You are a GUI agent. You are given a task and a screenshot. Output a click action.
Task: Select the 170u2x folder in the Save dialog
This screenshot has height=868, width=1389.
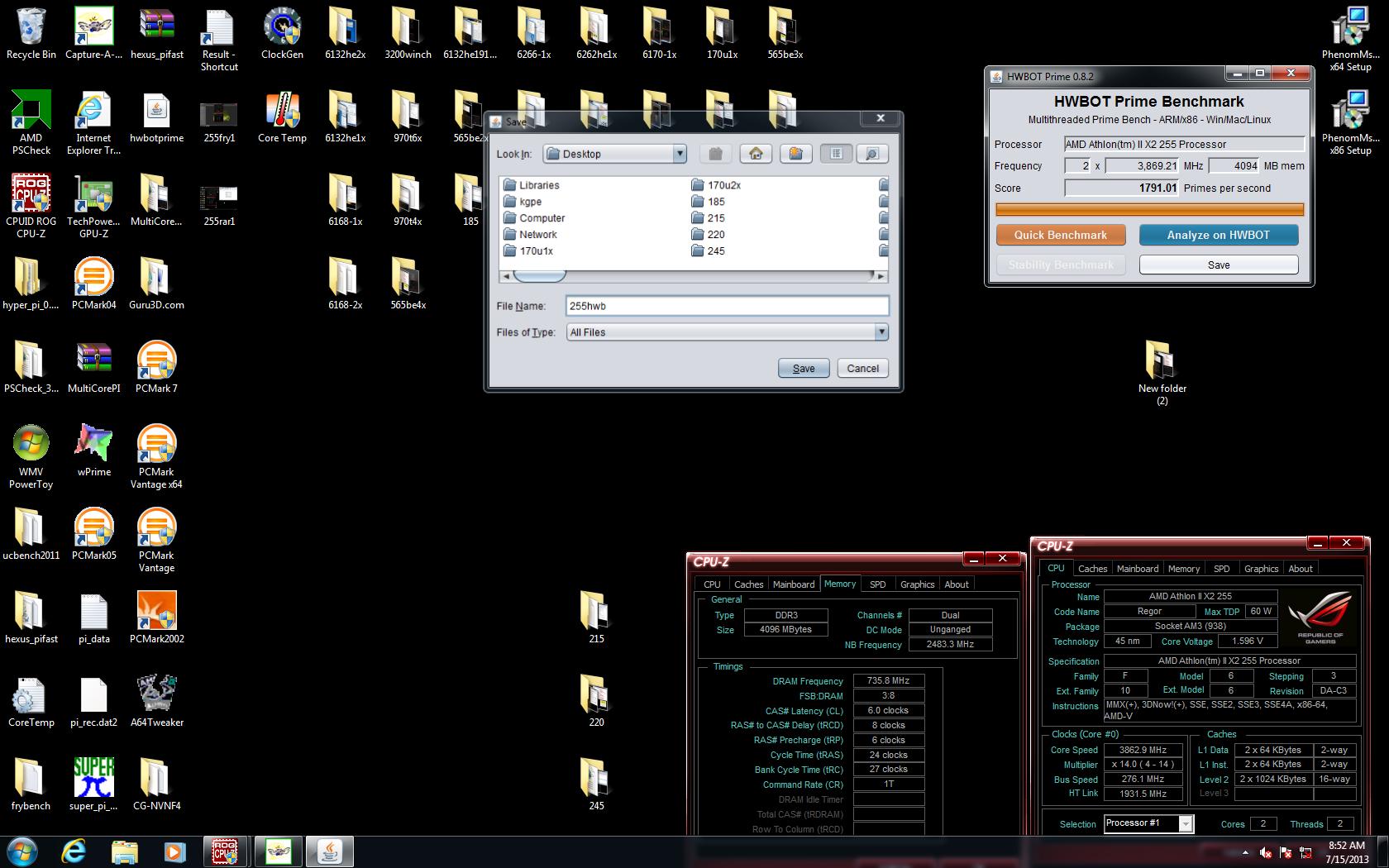(x=716, y=185)
